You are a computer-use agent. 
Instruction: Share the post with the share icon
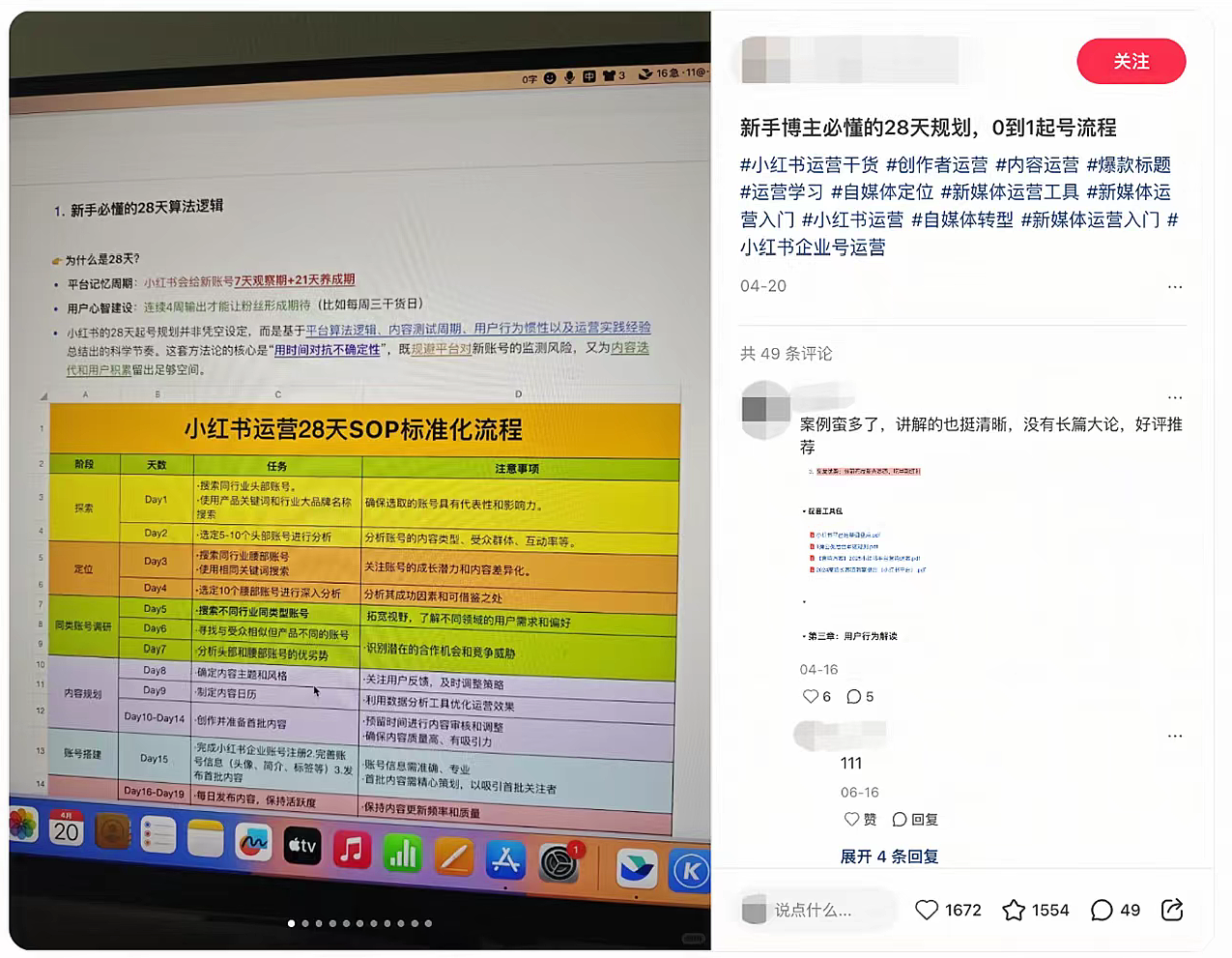coord(1172,910)
